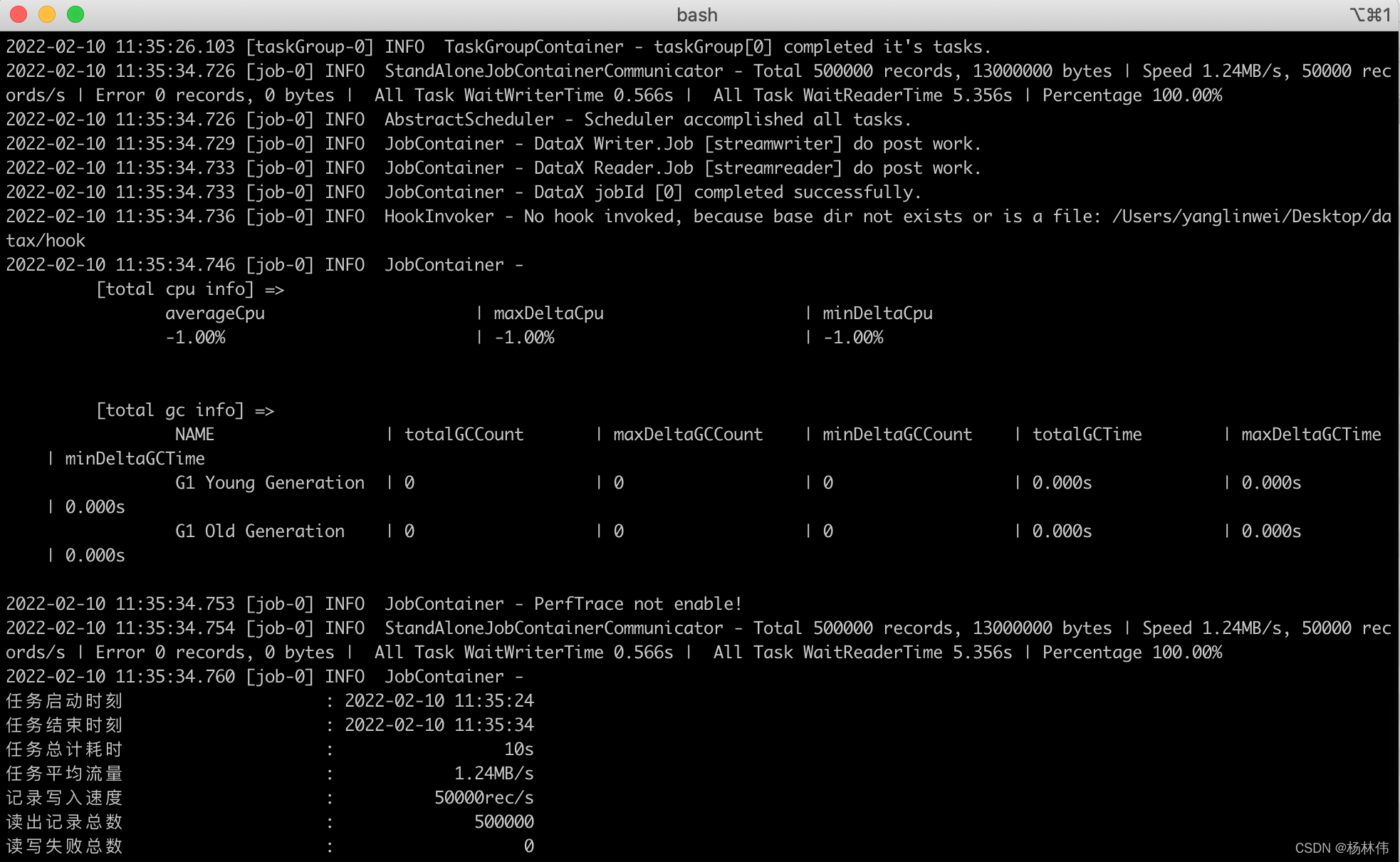The image size is (1400, 862).
Task: Click the '[total gc info] =>' heading
Action: (184, 410)
